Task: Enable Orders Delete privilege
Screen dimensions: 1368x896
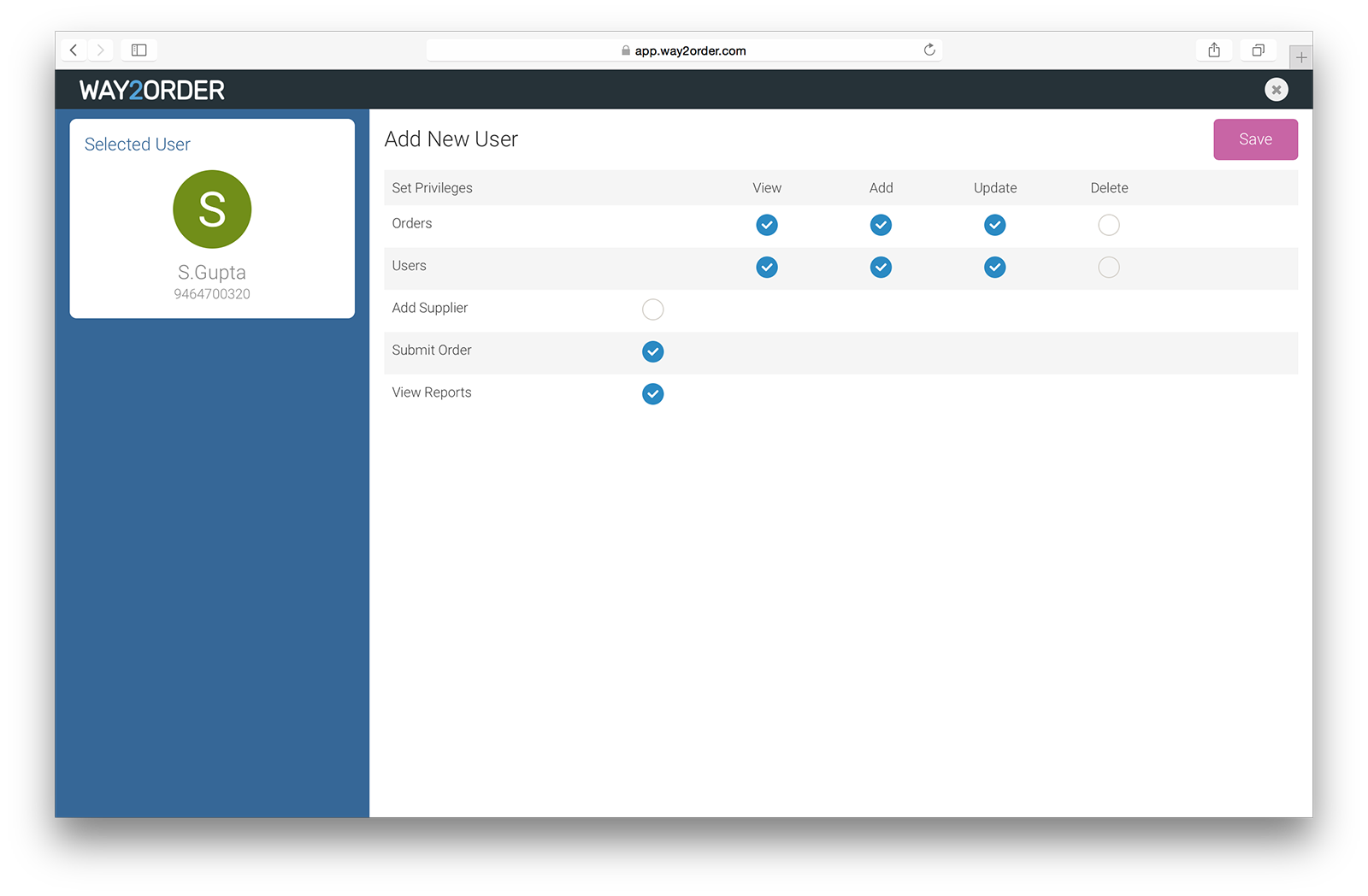Action: 1109,225
